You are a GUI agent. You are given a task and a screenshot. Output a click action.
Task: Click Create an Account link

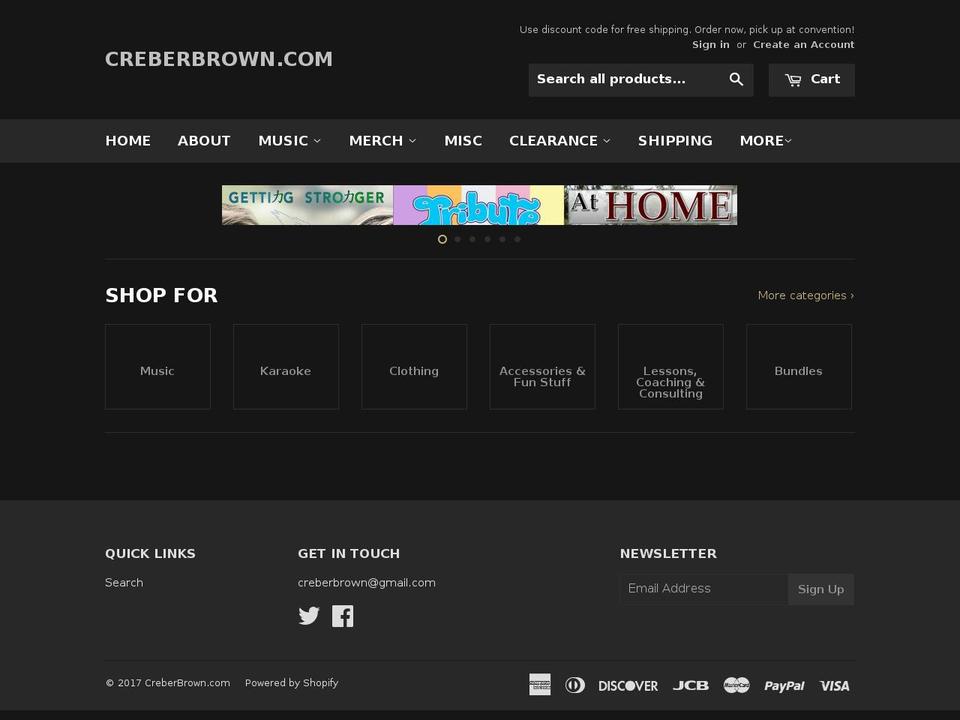[x=803, y=45]
